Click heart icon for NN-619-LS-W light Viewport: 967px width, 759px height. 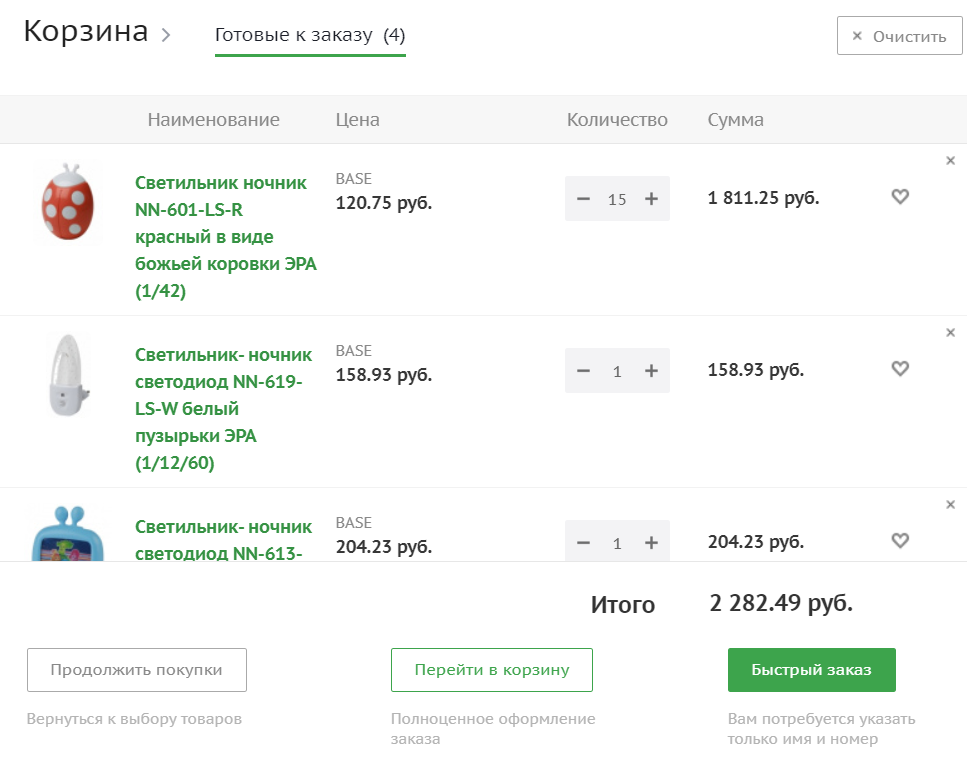(x=900, y=369)
